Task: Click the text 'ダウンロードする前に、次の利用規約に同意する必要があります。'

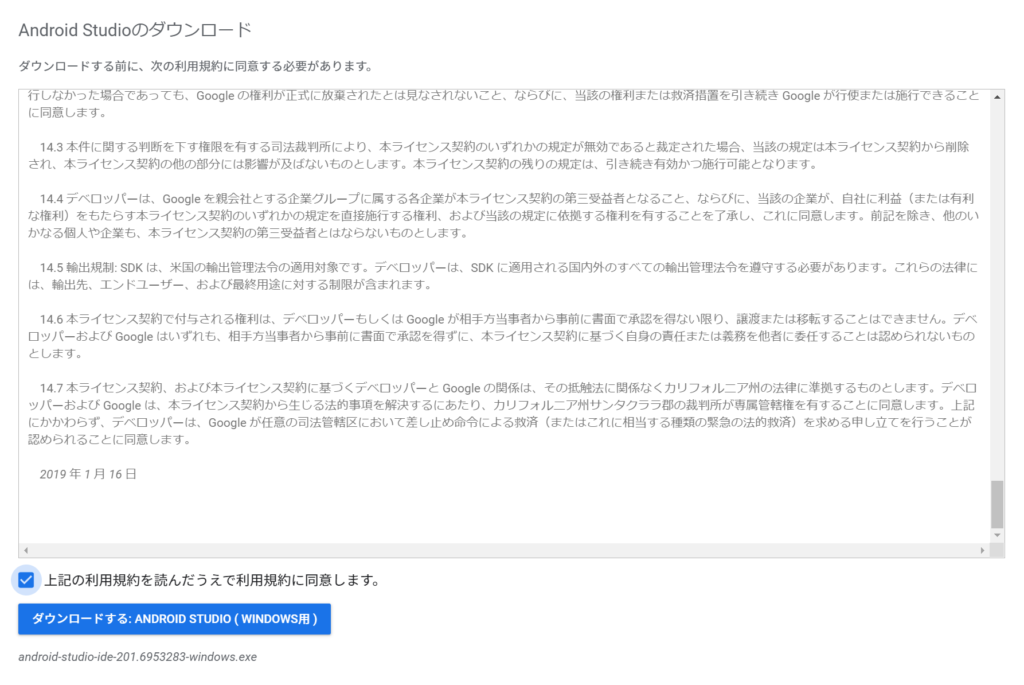Action: tap(197, 66)
